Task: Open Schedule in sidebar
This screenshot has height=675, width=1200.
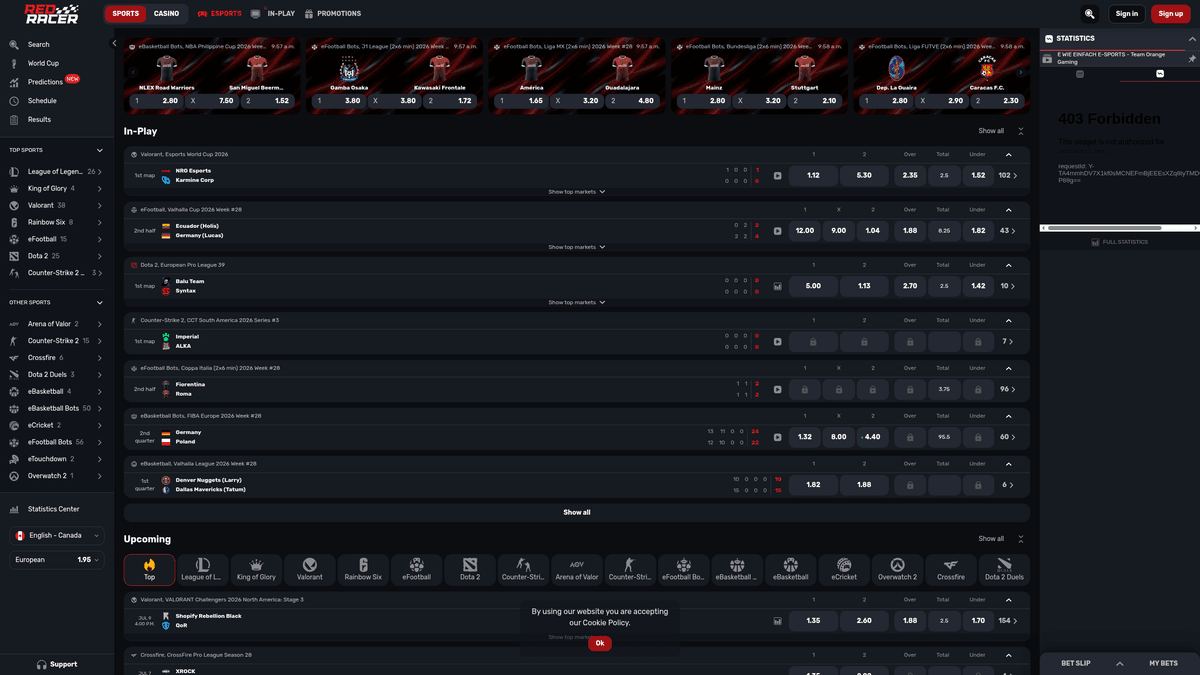Action: click(x=42, y=101)
